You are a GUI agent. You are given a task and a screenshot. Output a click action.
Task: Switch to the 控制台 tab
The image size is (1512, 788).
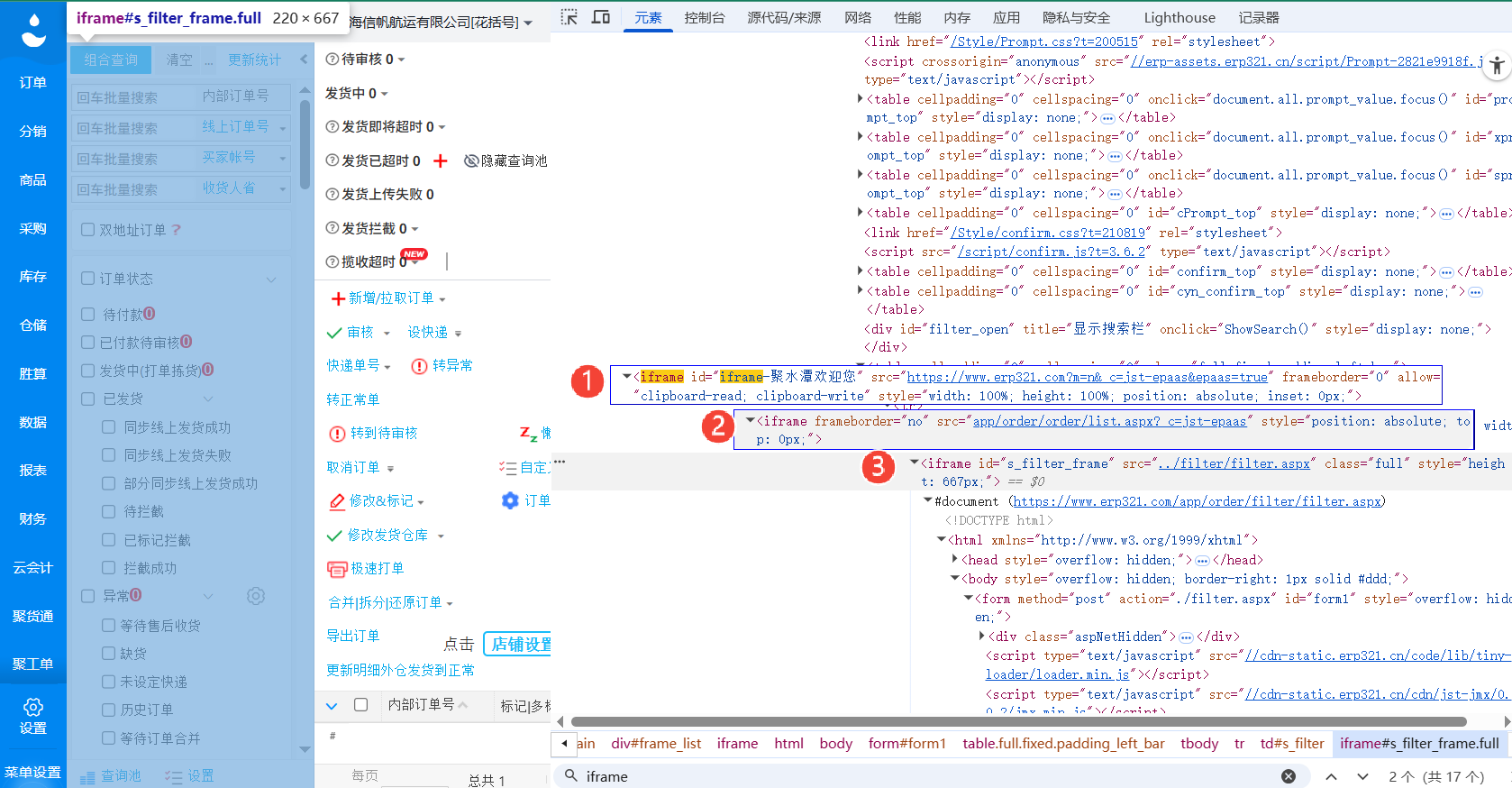pos(705,17)
